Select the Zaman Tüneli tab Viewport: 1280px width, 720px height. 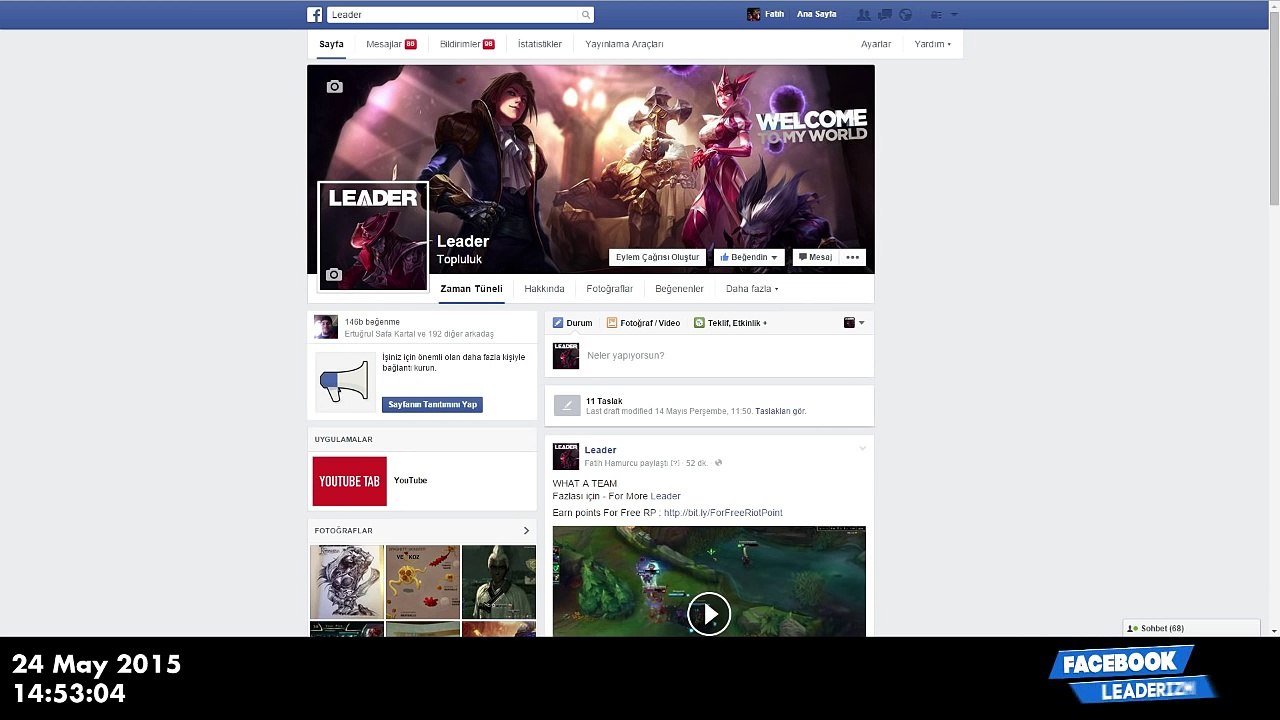click(471, 289)
